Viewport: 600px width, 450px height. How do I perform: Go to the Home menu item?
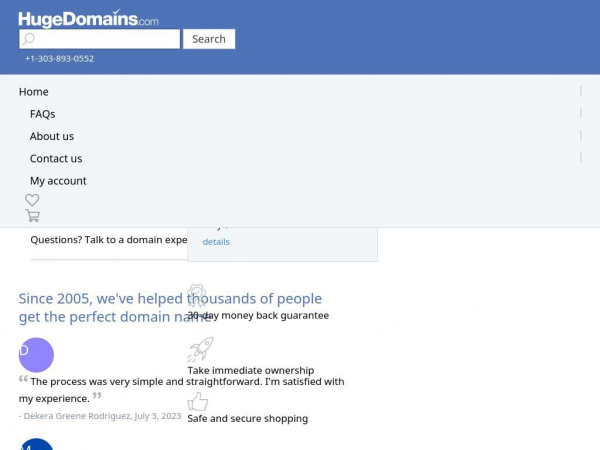[x=34, y=92]
